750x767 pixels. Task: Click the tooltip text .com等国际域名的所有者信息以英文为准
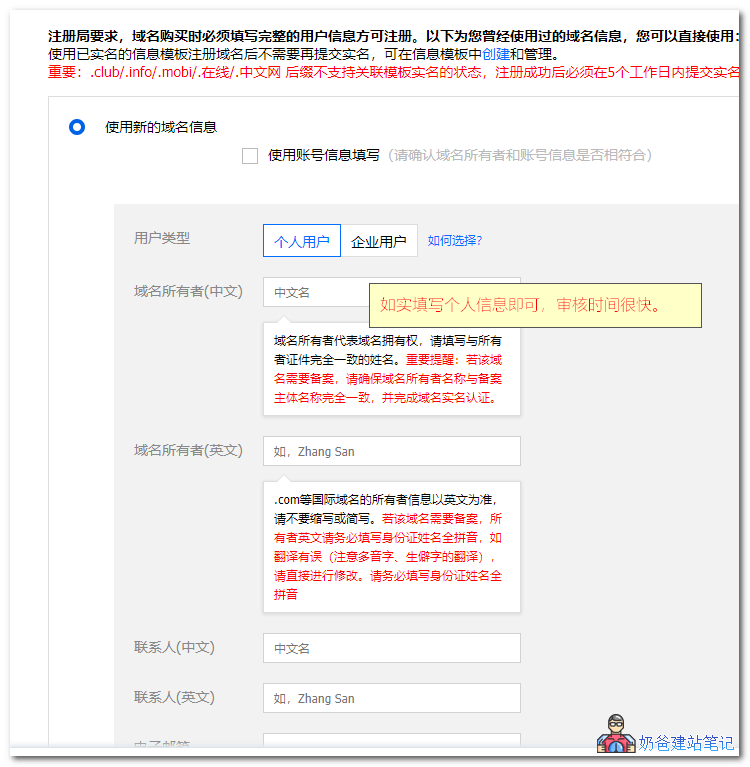[385, 500]
